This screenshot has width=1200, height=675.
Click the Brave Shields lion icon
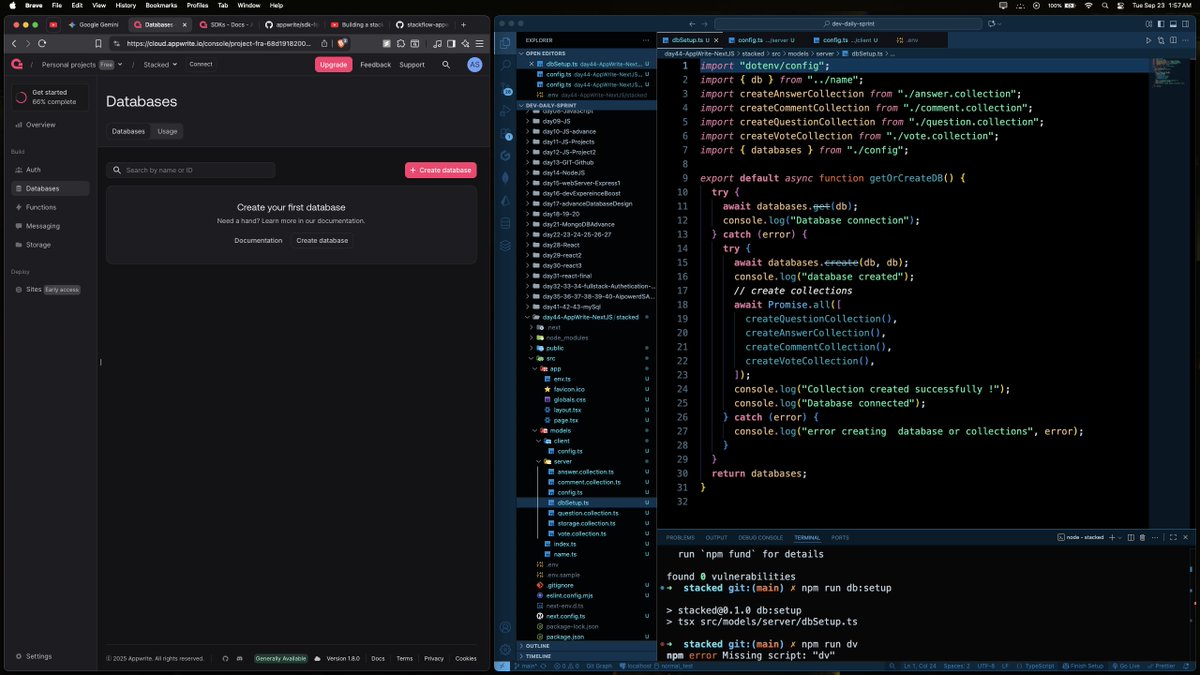tap(341, 43)
